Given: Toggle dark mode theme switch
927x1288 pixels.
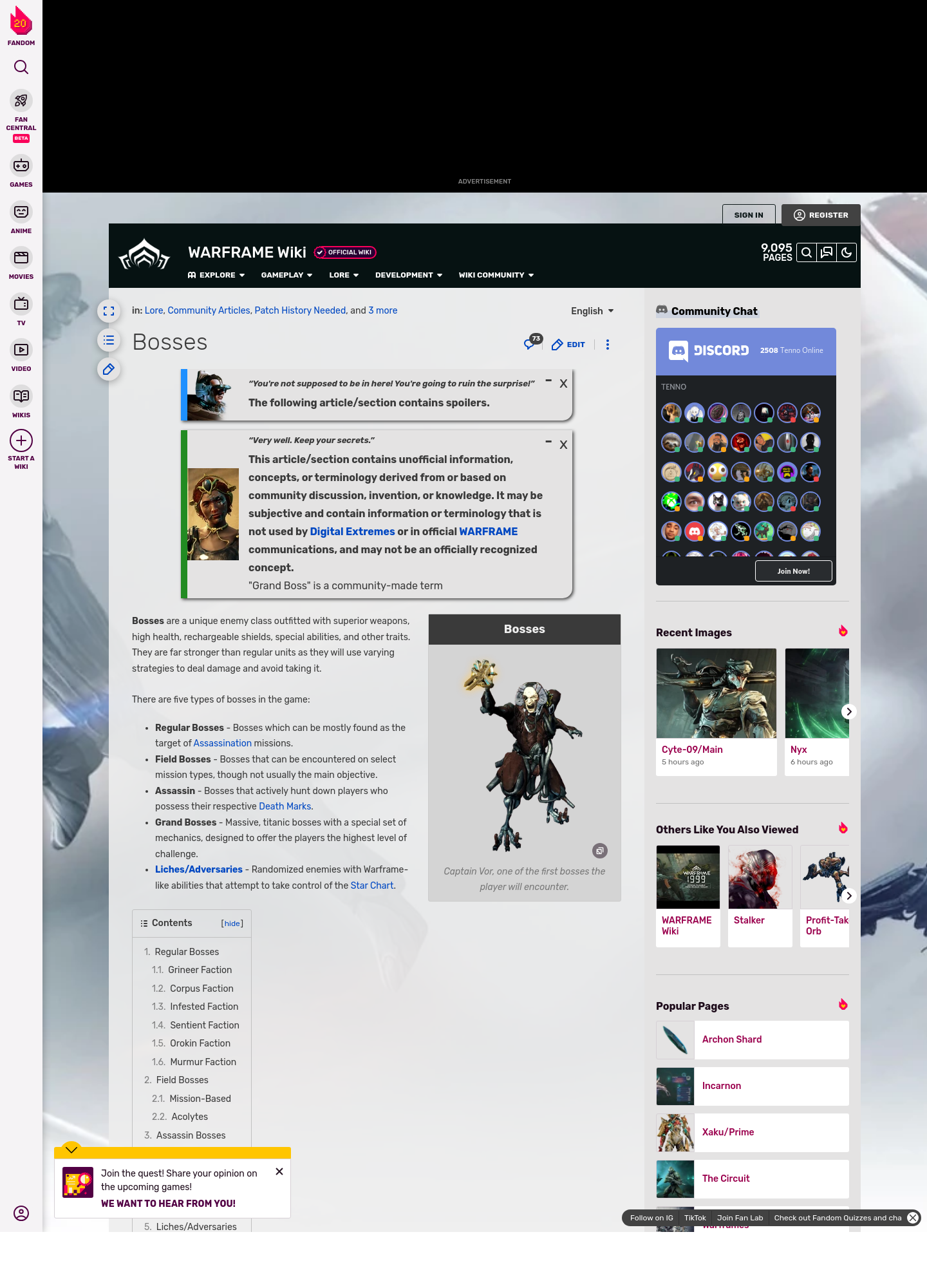Looking at the screenshot, I should pos(847,252).
